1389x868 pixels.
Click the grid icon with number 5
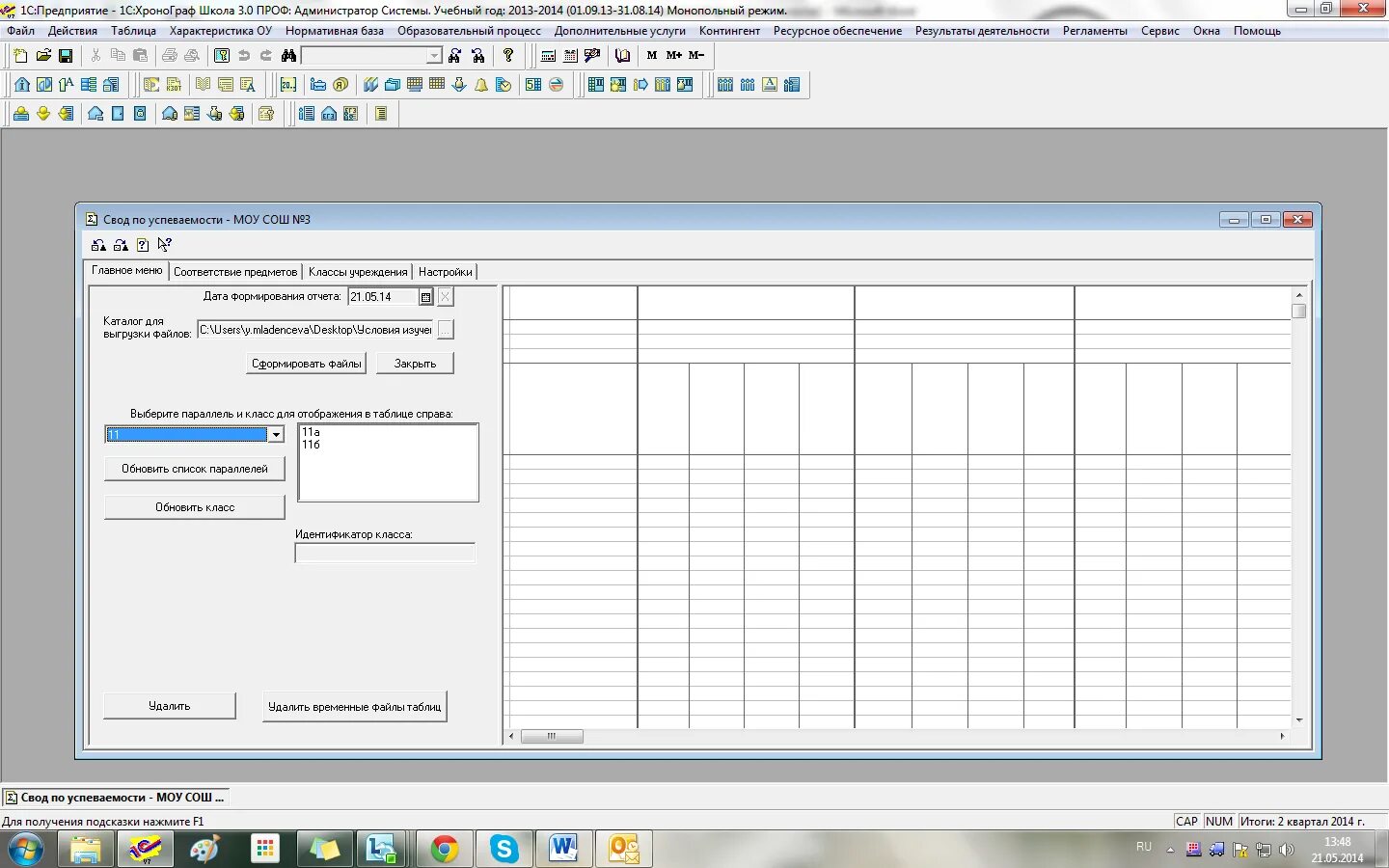point(533,85)
